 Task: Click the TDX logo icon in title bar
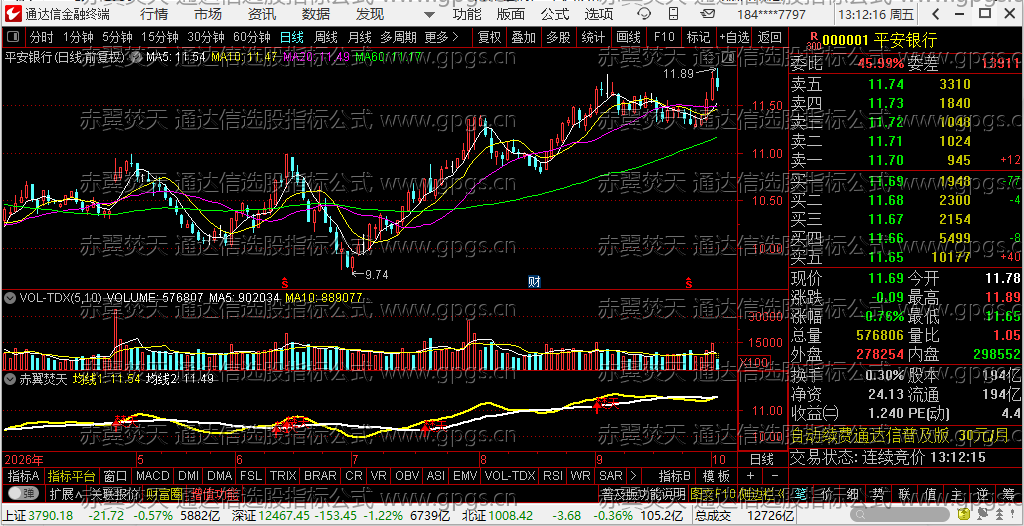tap(12, 14)
